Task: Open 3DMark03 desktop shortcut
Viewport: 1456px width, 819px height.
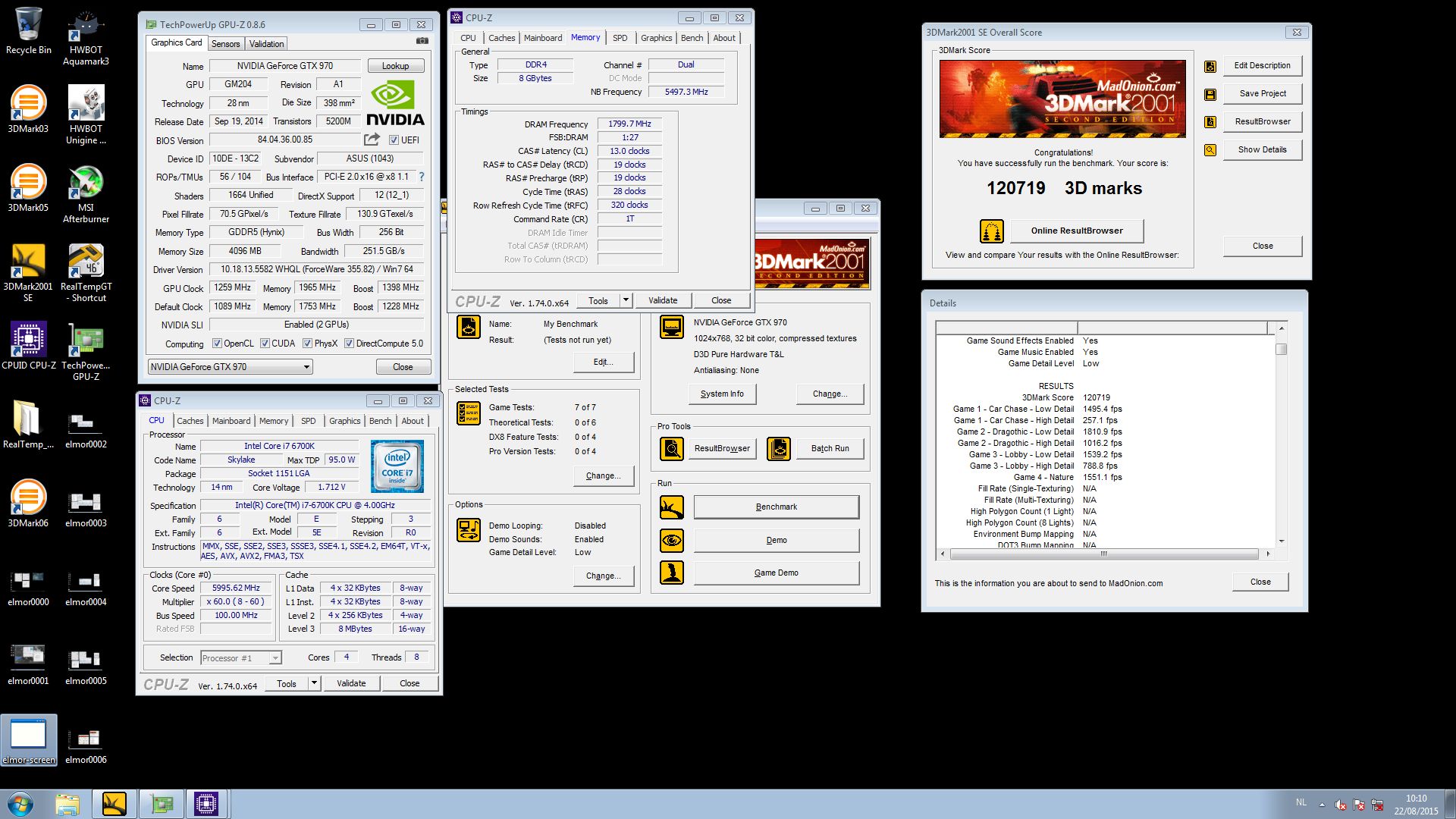Action: pos(28,109)
